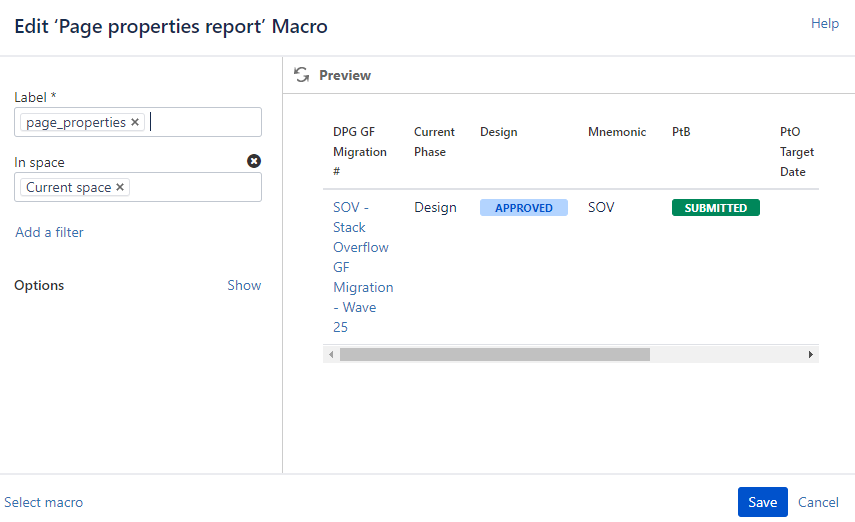Click the 'Design' value in Current Phase cell
855x522 pixels.
pos(435,207)
